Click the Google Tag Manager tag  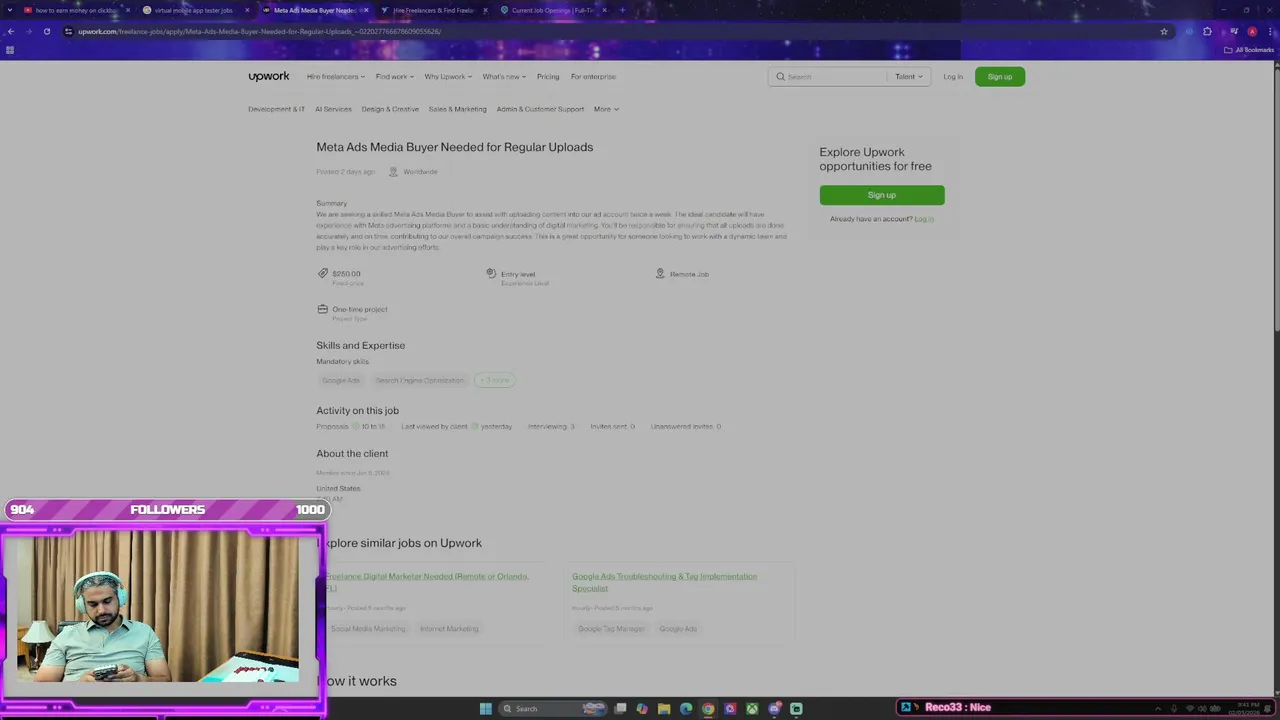[611, 629]
